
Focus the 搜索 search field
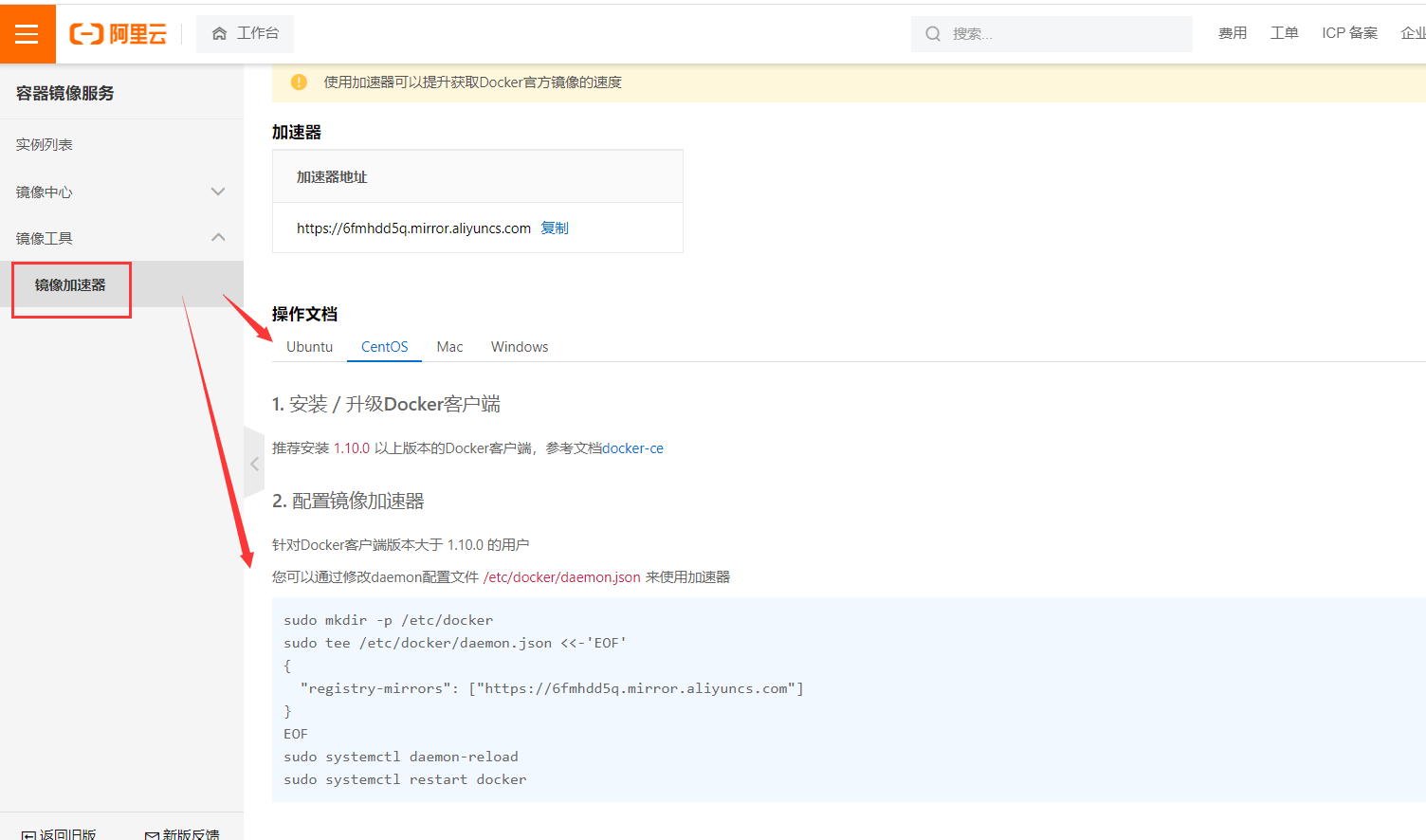pyautogui.click(x=1051, y=34)
